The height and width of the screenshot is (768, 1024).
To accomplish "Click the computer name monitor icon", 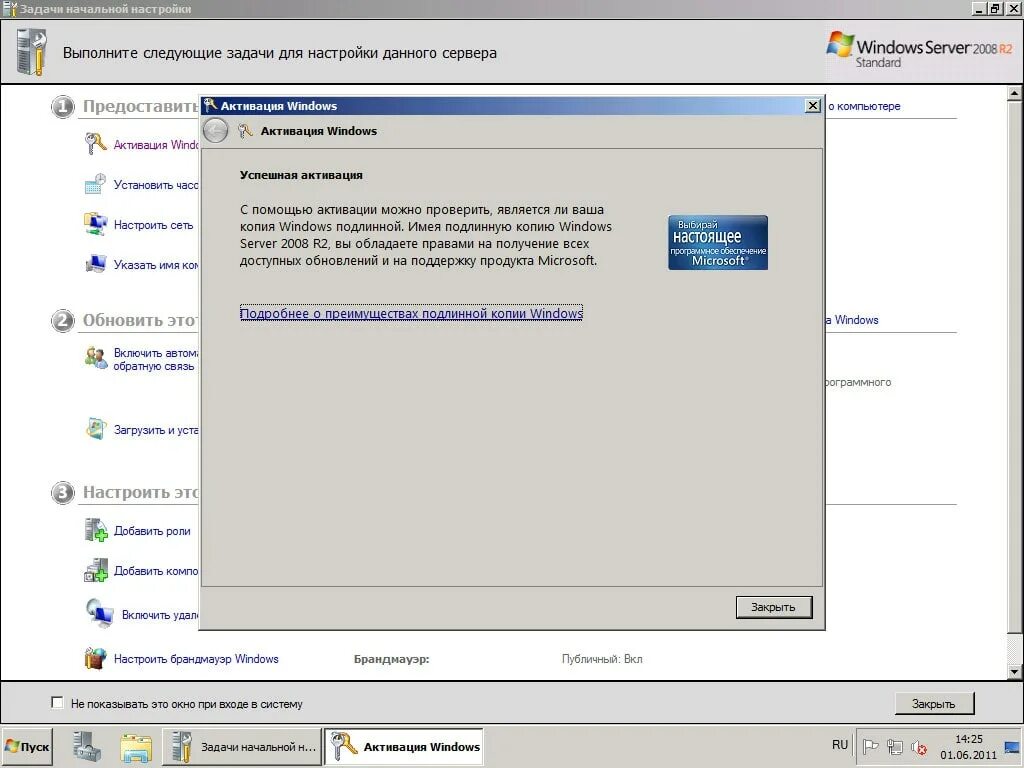I will tap(95, 264).
